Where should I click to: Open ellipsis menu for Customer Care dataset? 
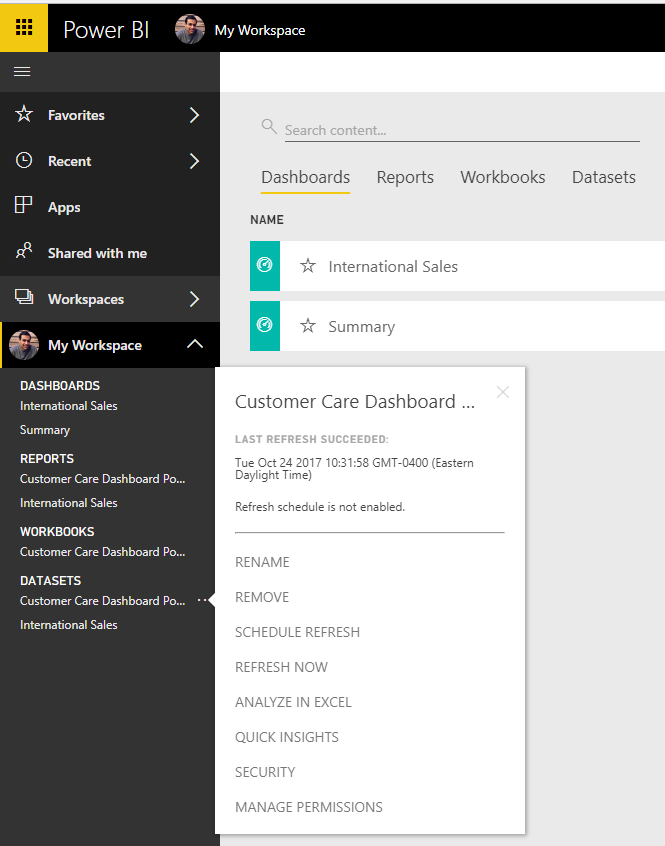pyautogui.click(x=202, y=600)
